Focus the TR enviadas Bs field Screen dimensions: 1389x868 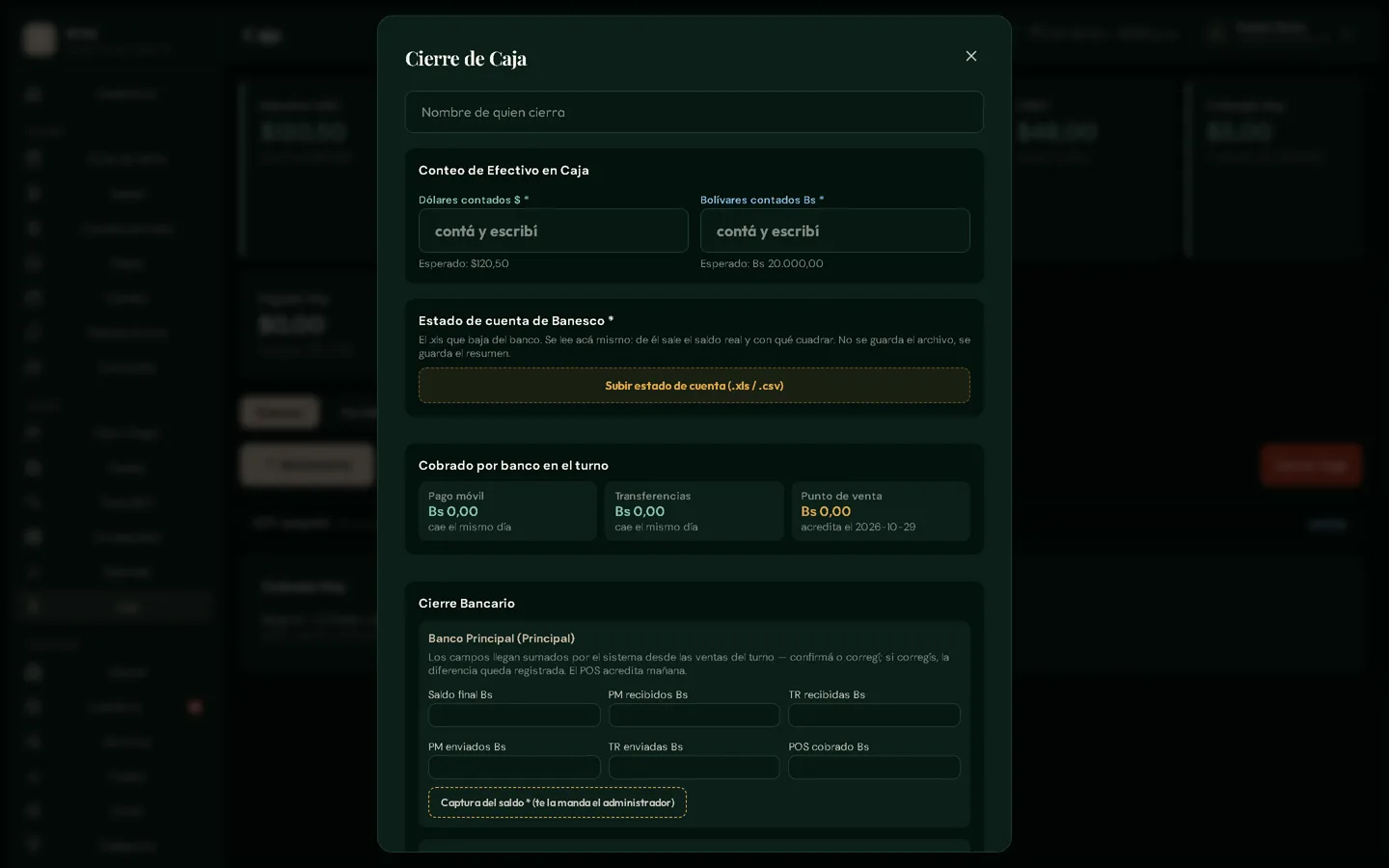click(x=694, y=767)
